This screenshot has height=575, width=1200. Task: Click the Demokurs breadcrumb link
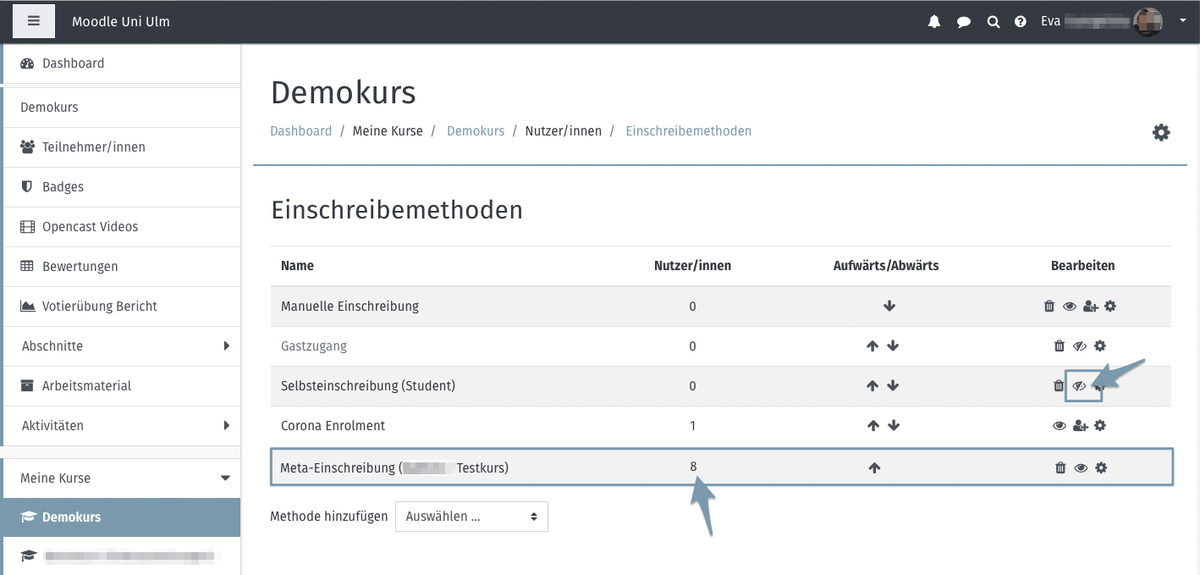point(475,131)
